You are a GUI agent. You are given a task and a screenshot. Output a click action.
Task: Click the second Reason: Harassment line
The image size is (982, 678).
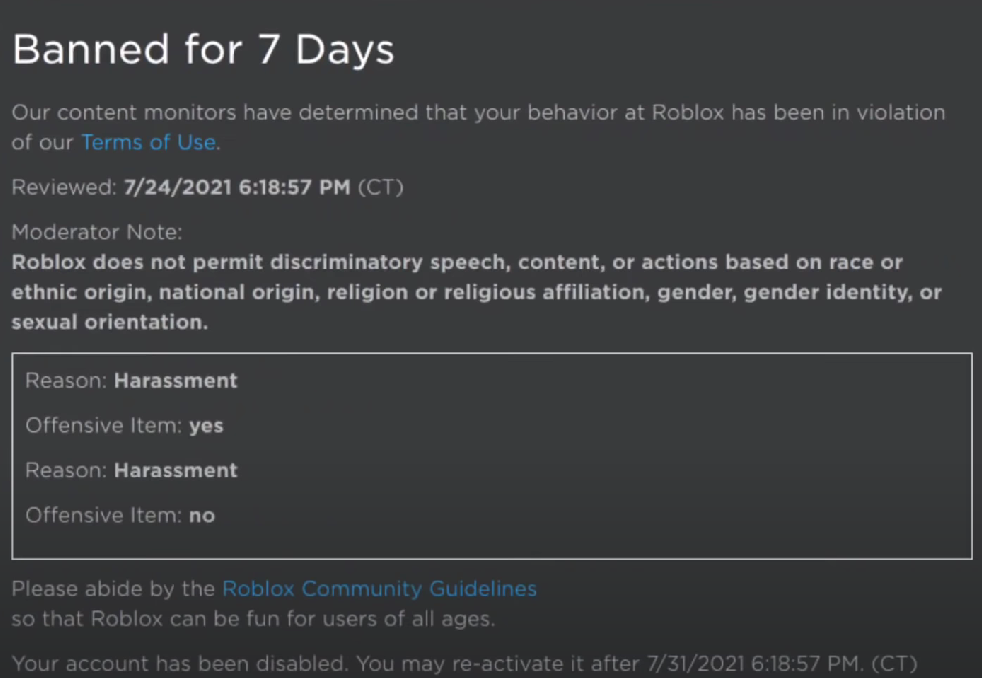point(132,470)
